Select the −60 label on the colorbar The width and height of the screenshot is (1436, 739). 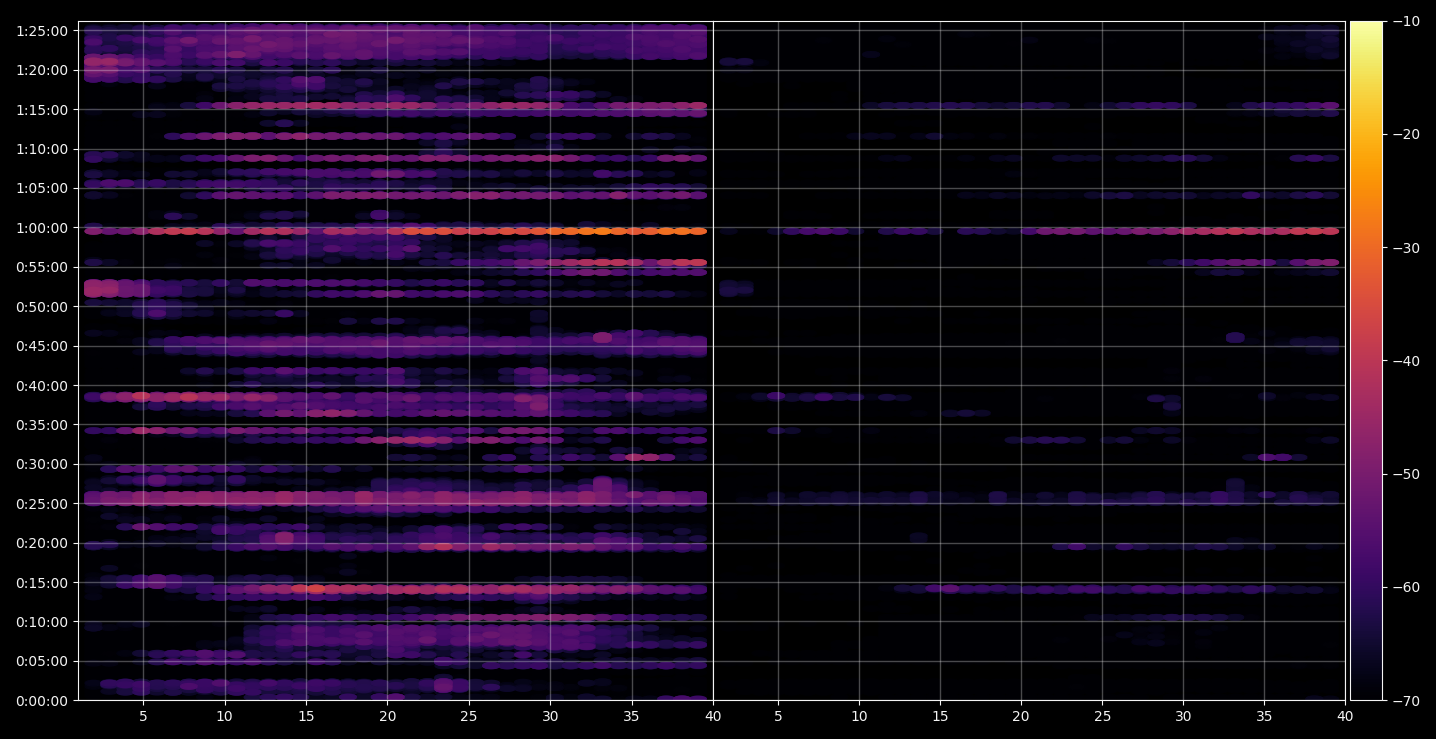tap(1405, 587)
